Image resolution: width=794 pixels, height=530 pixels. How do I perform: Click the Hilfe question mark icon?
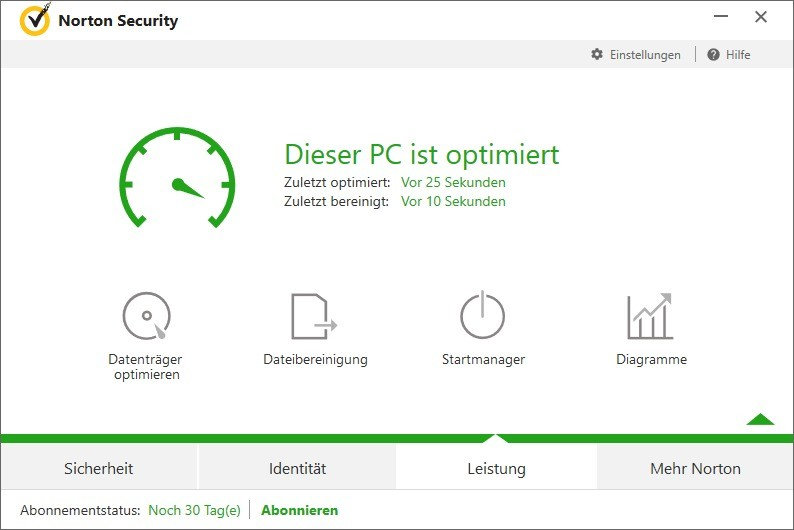click(713, 55)
